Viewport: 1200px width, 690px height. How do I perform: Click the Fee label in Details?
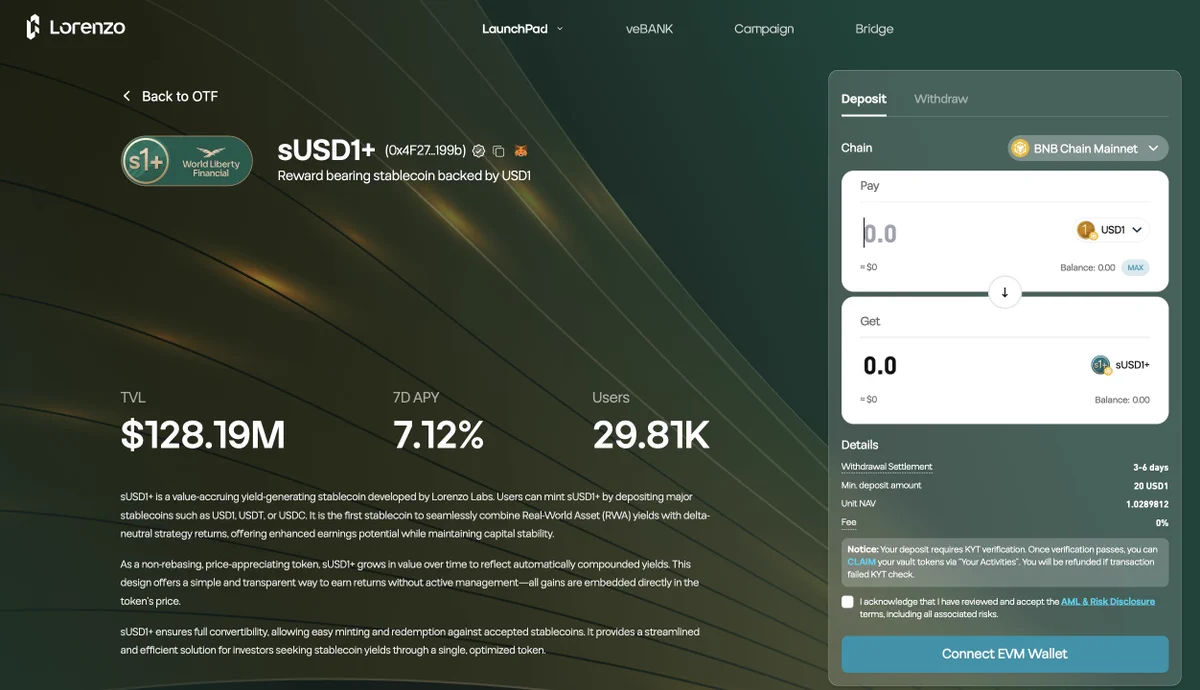pos(848,522)
